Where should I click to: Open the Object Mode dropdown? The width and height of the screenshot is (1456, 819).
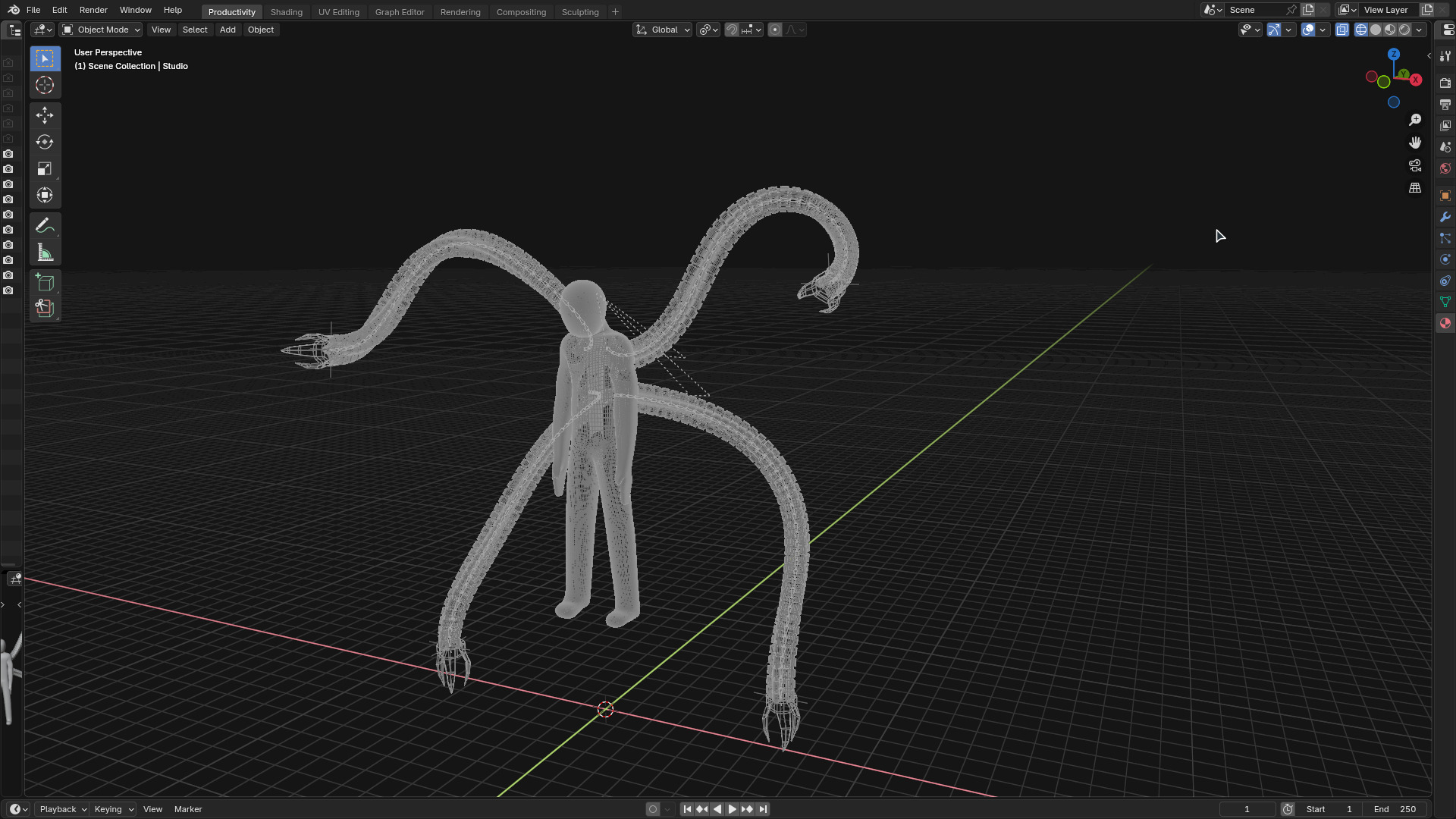pyautogui.click(x=101, y=30)
